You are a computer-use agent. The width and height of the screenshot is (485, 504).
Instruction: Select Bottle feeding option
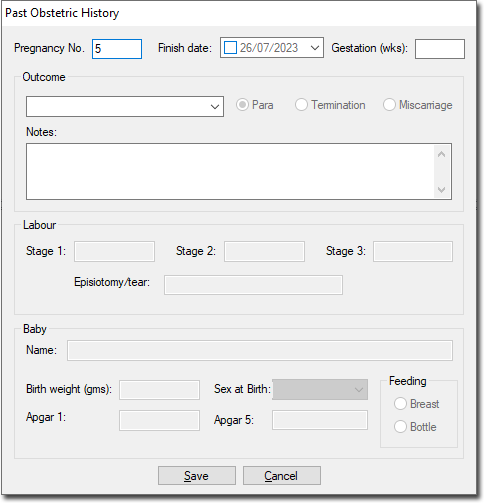[x=400, y=427]
